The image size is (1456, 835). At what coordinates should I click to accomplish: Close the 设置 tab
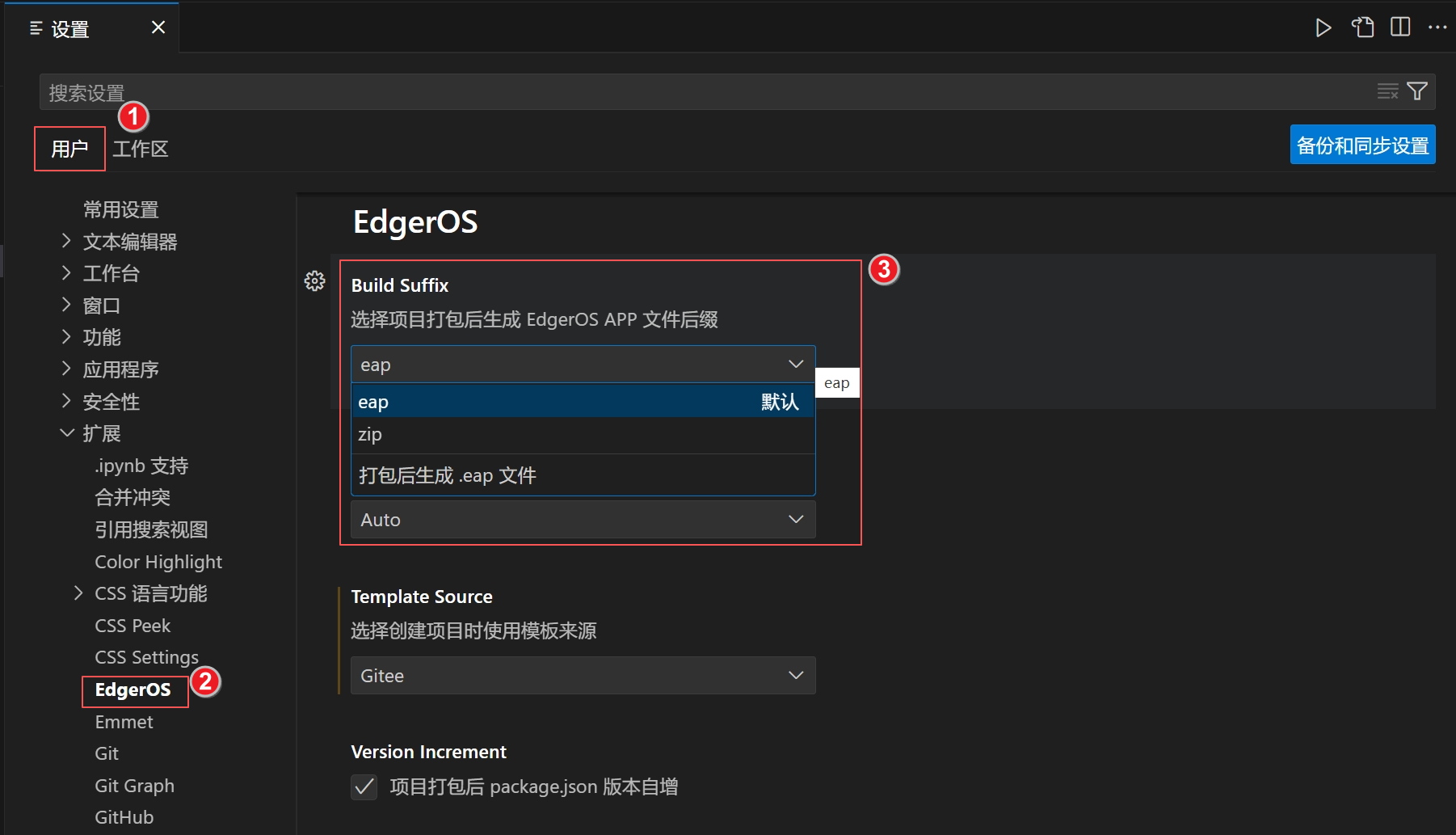coord(158,27)
